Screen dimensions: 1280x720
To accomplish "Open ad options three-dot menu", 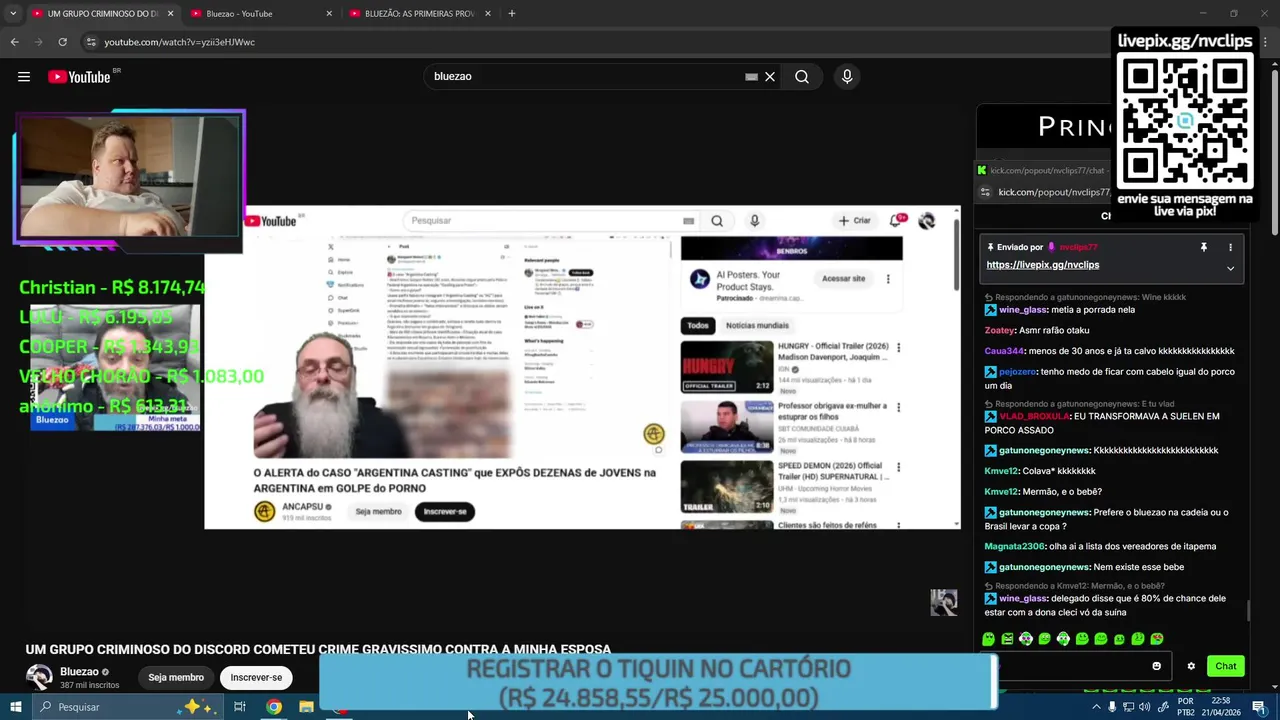I will point(888,279).
